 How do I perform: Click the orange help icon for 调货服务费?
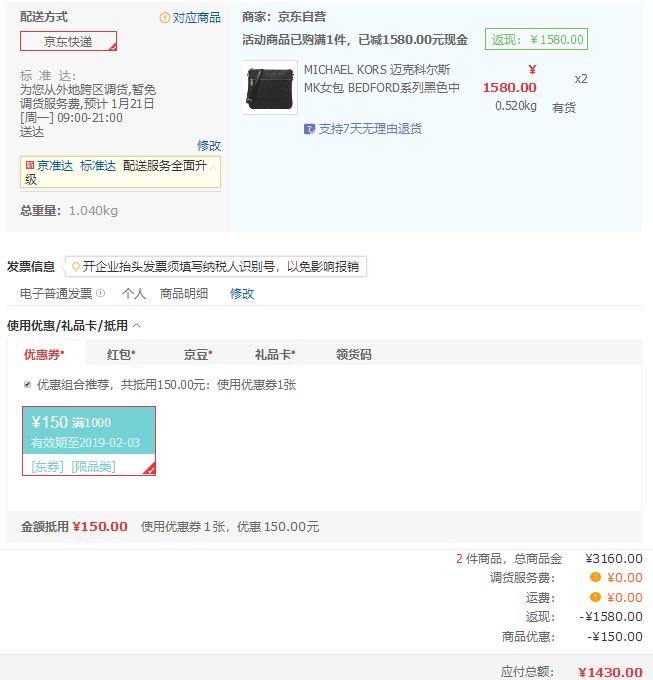595,577
